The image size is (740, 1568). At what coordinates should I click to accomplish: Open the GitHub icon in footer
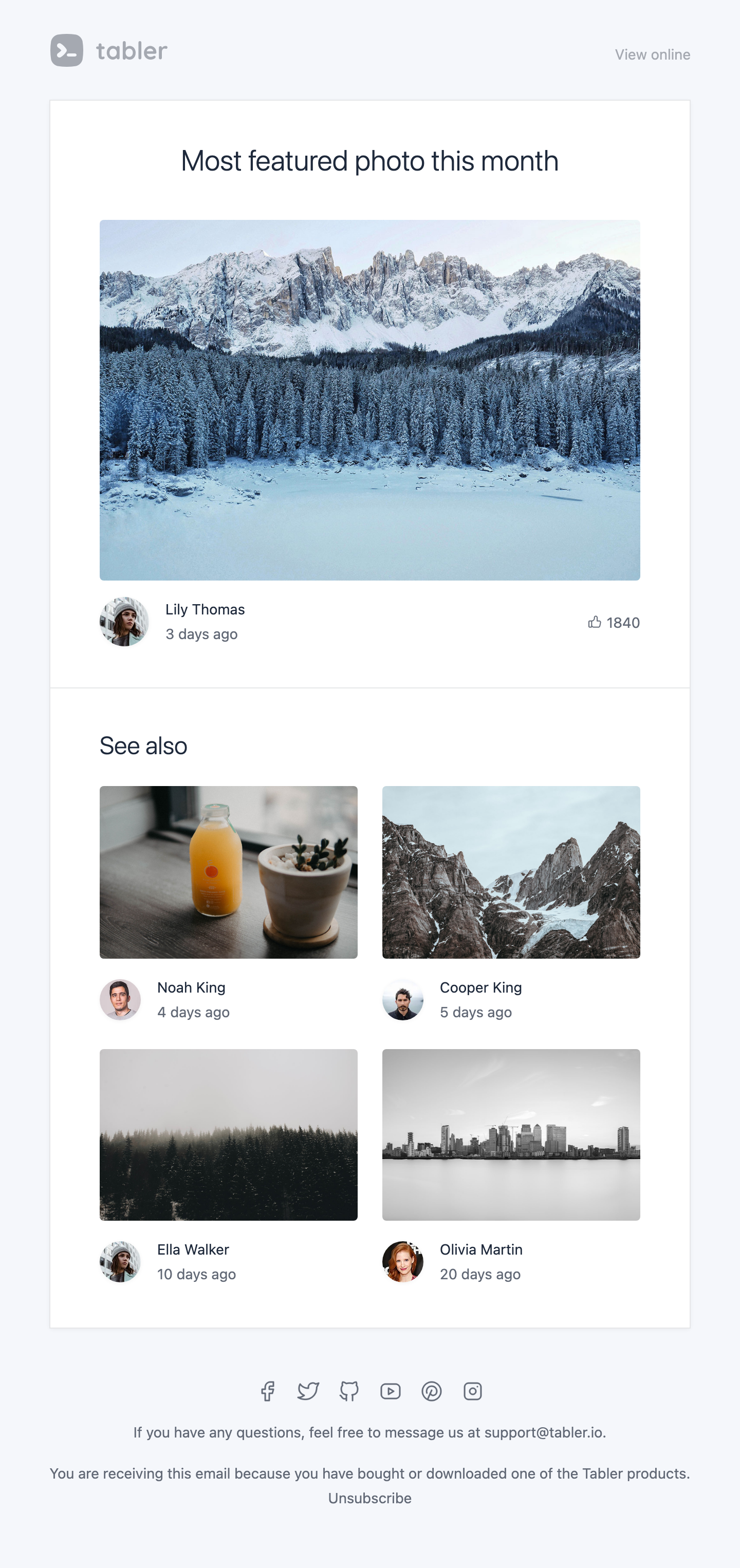[349, 1391]
